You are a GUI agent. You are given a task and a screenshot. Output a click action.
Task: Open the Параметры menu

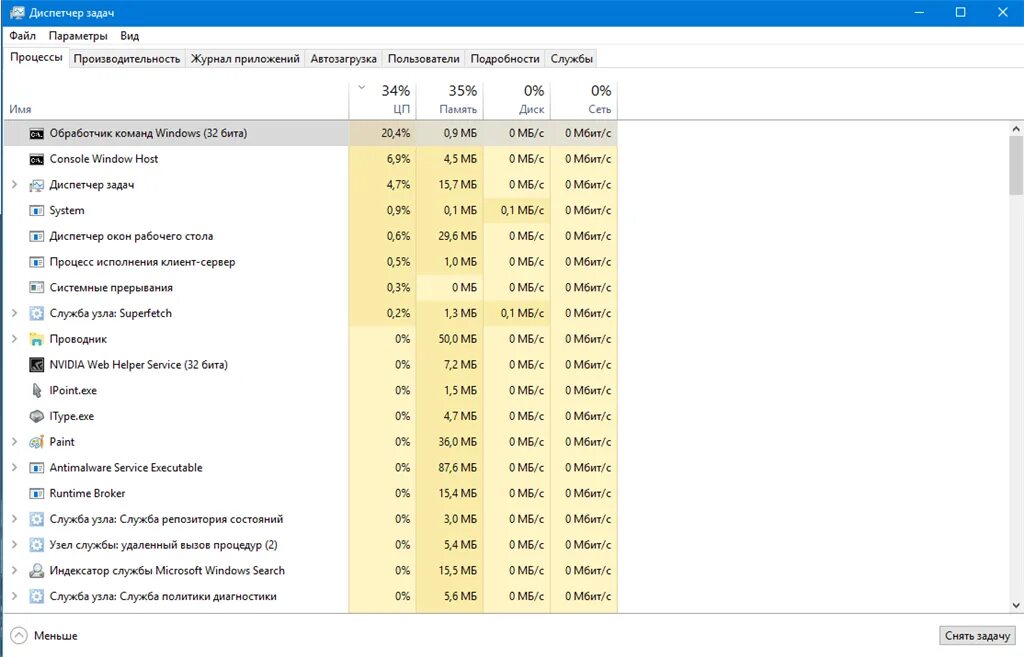coord(78,36)
